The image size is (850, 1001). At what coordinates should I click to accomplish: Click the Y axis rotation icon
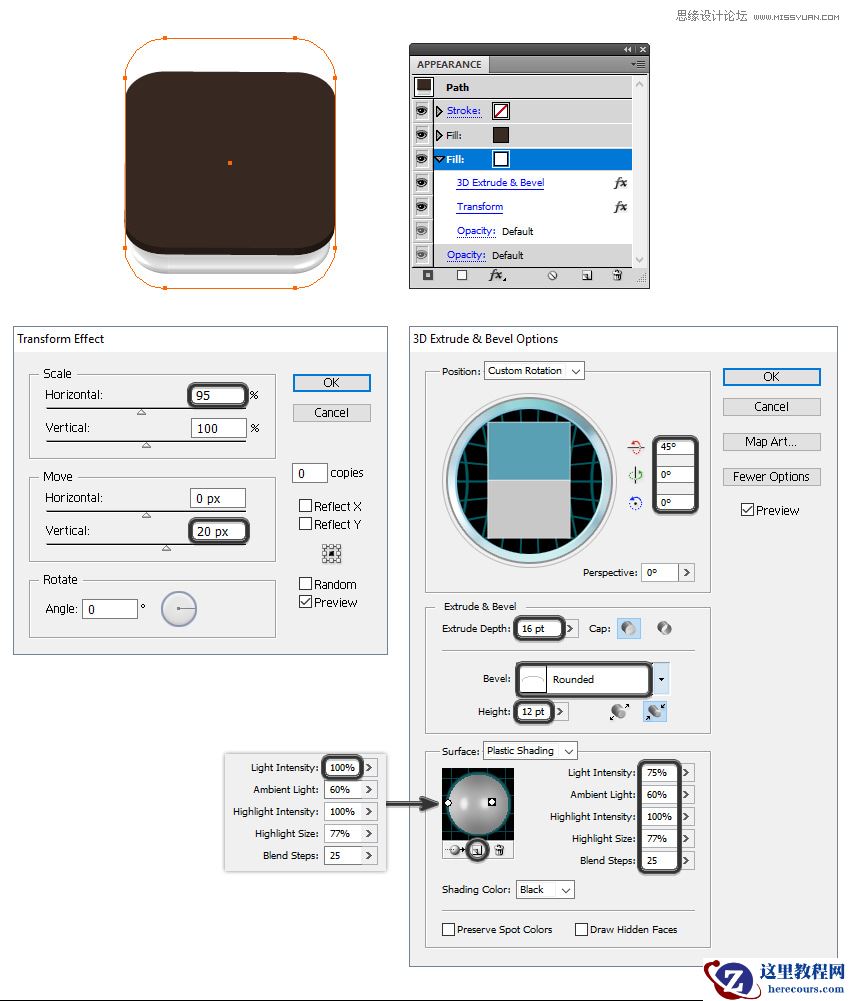coord(635,475)
